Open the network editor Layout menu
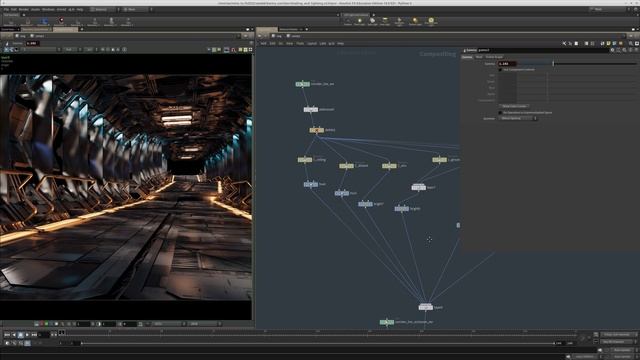This screenshot has height=360, width=640. [312, 43]
